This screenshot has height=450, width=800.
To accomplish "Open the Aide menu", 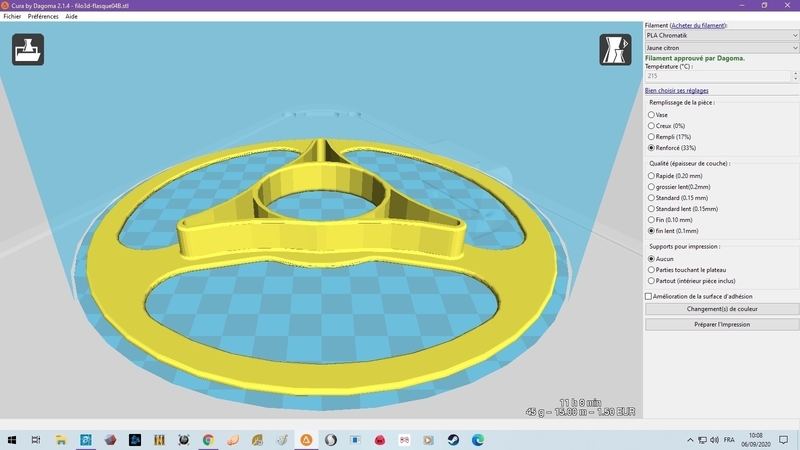I will click(x=71, y=16).
